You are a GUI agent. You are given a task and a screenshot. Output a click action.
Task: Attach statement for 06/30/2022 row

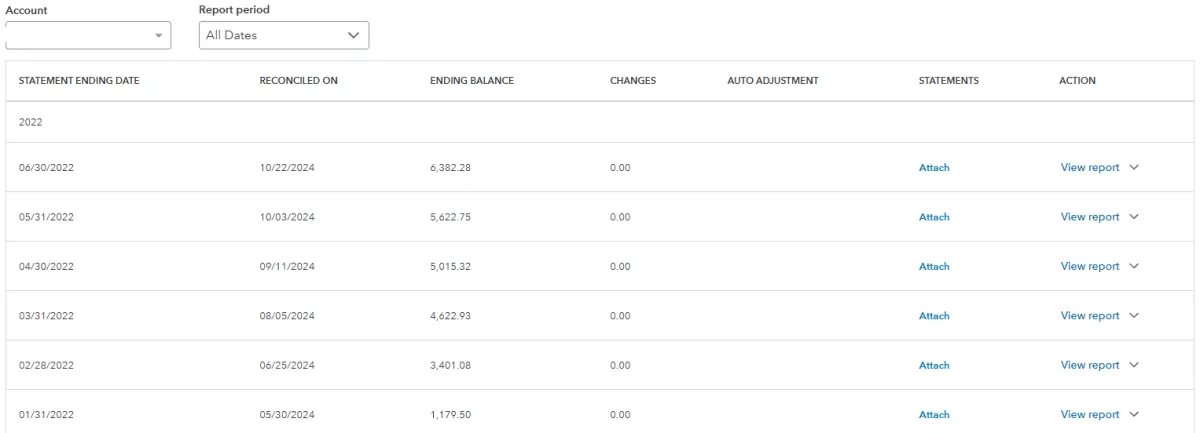click(x=934, y=168)
